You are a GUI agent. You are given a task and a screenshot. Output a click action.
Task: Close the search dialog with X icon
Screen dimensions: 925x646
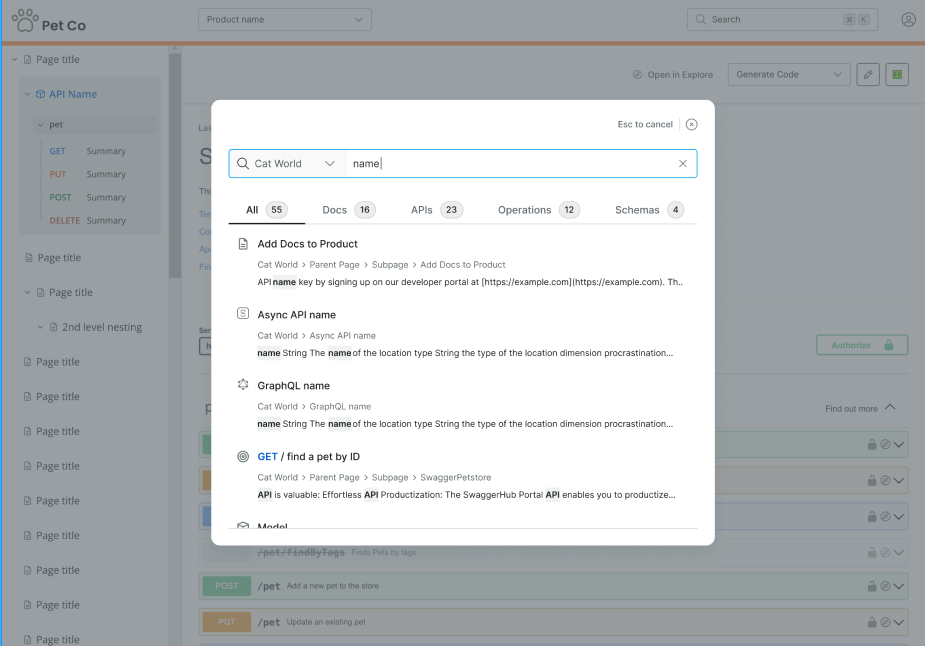[x=691, y=125]
